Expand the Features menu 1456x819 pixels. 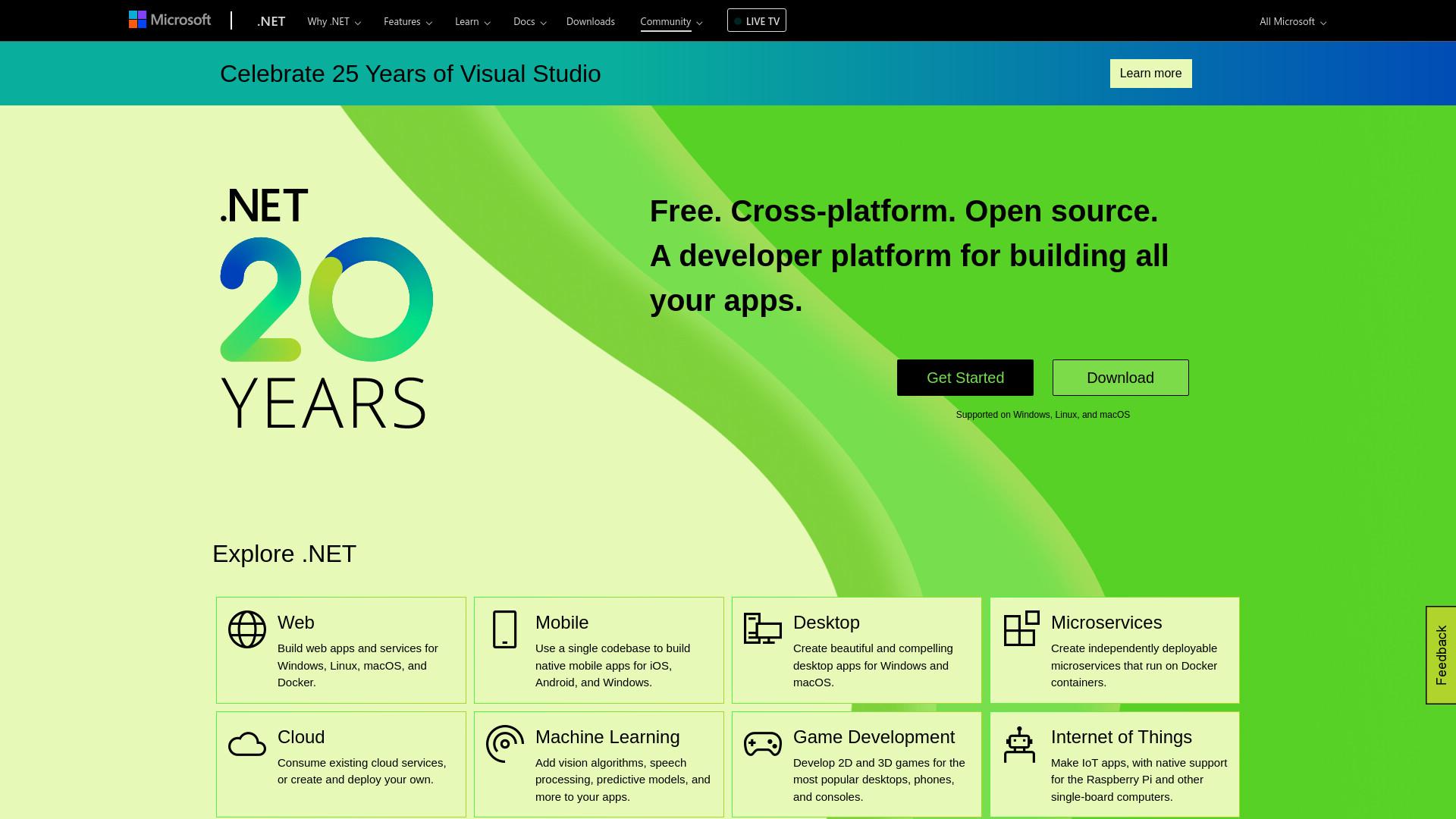(x=408, y=21)
